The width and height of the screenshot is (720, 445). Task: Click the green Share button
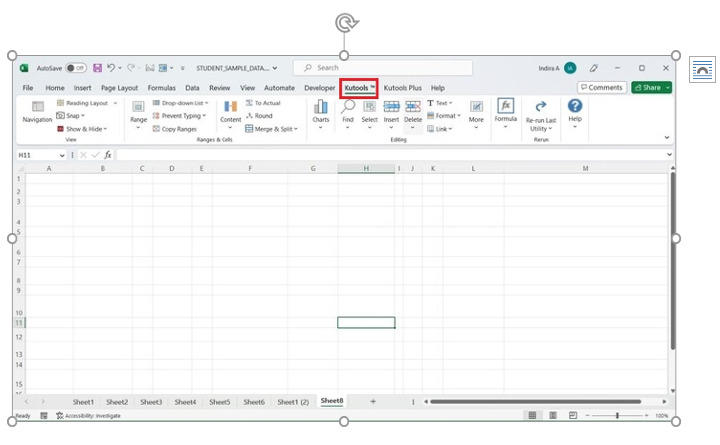pyautogui.click(x=651, y=87)
